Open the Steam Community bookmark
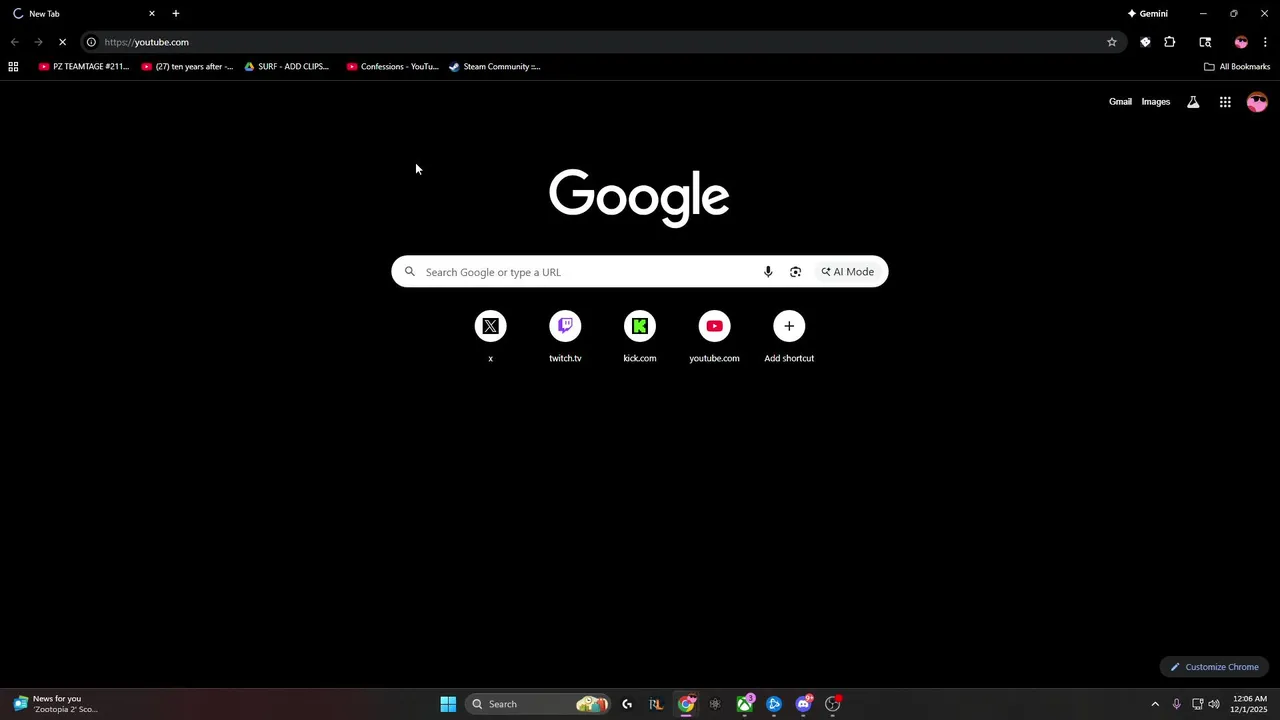 click(495, 67)
